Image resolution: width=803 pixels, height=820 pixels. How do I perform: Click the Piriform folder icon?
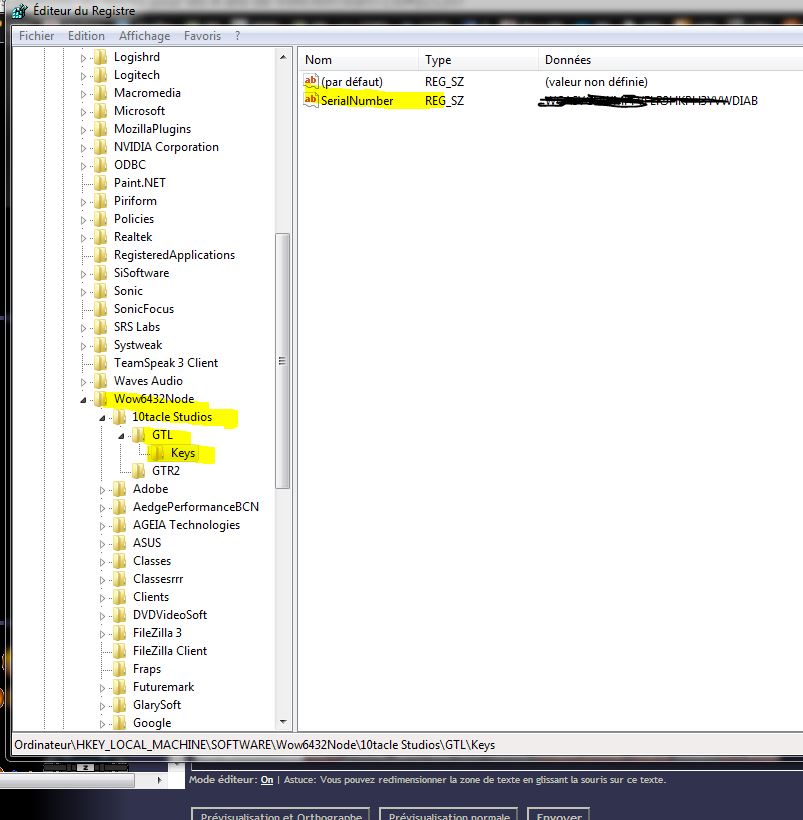pos(100,201)
